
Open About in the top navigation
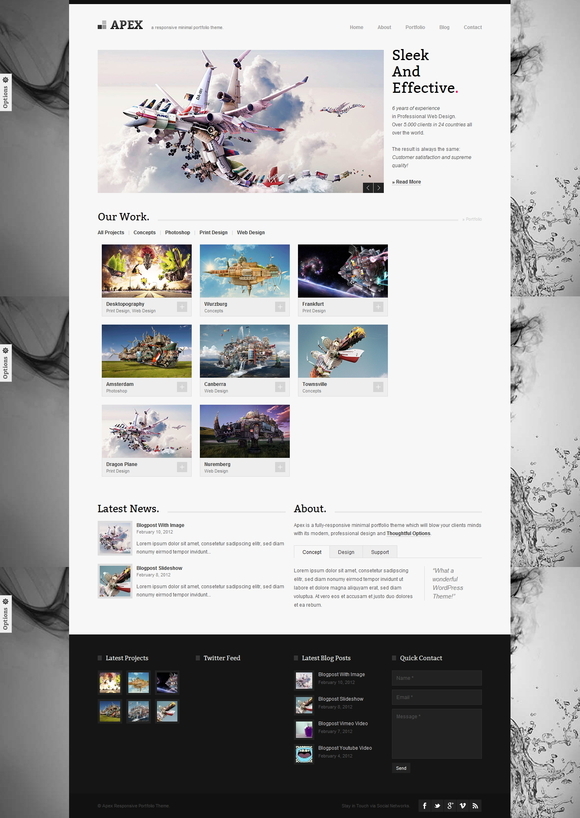click(384, 27)
